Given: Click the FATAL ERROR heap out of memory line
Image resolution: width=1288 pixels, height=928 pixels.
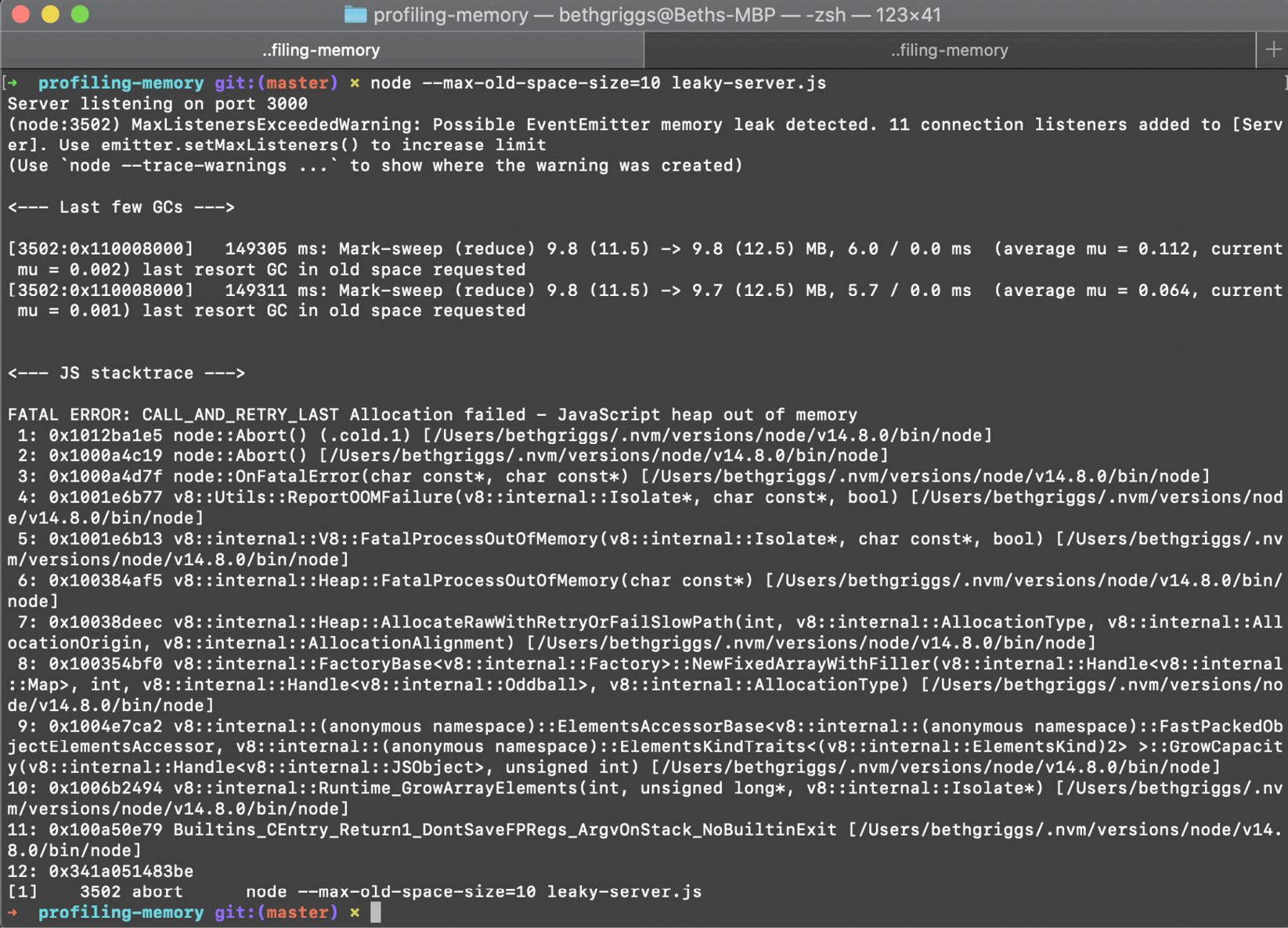Looking at the screenshot, I should point(431,414).
